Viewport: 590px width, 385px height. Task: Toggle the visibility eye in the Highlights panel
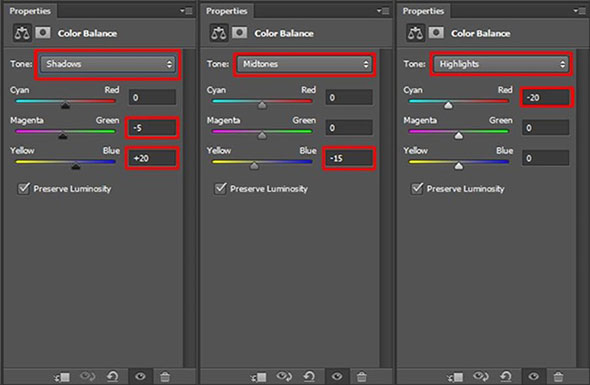[534, 376]
